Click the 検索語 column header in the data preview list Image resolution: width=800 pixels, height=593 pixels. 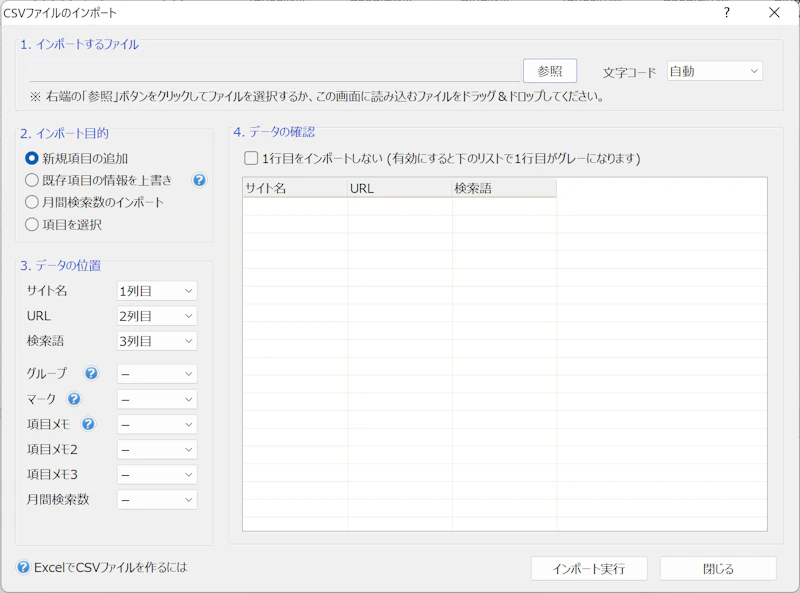click(504, 188)
